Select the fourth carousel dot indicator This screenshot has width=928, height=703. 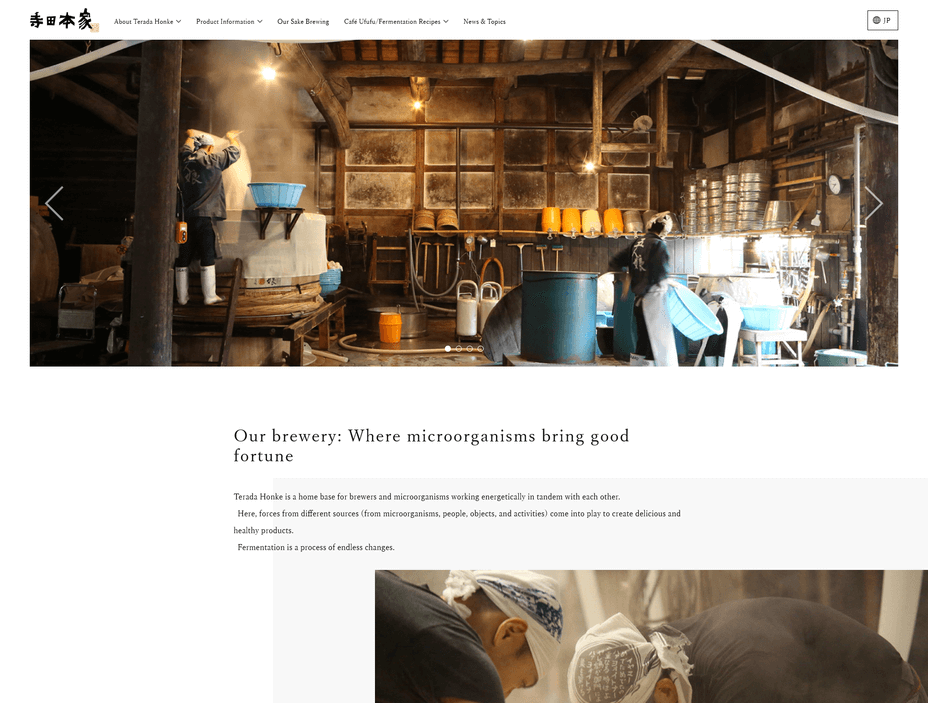coord(480,349)
